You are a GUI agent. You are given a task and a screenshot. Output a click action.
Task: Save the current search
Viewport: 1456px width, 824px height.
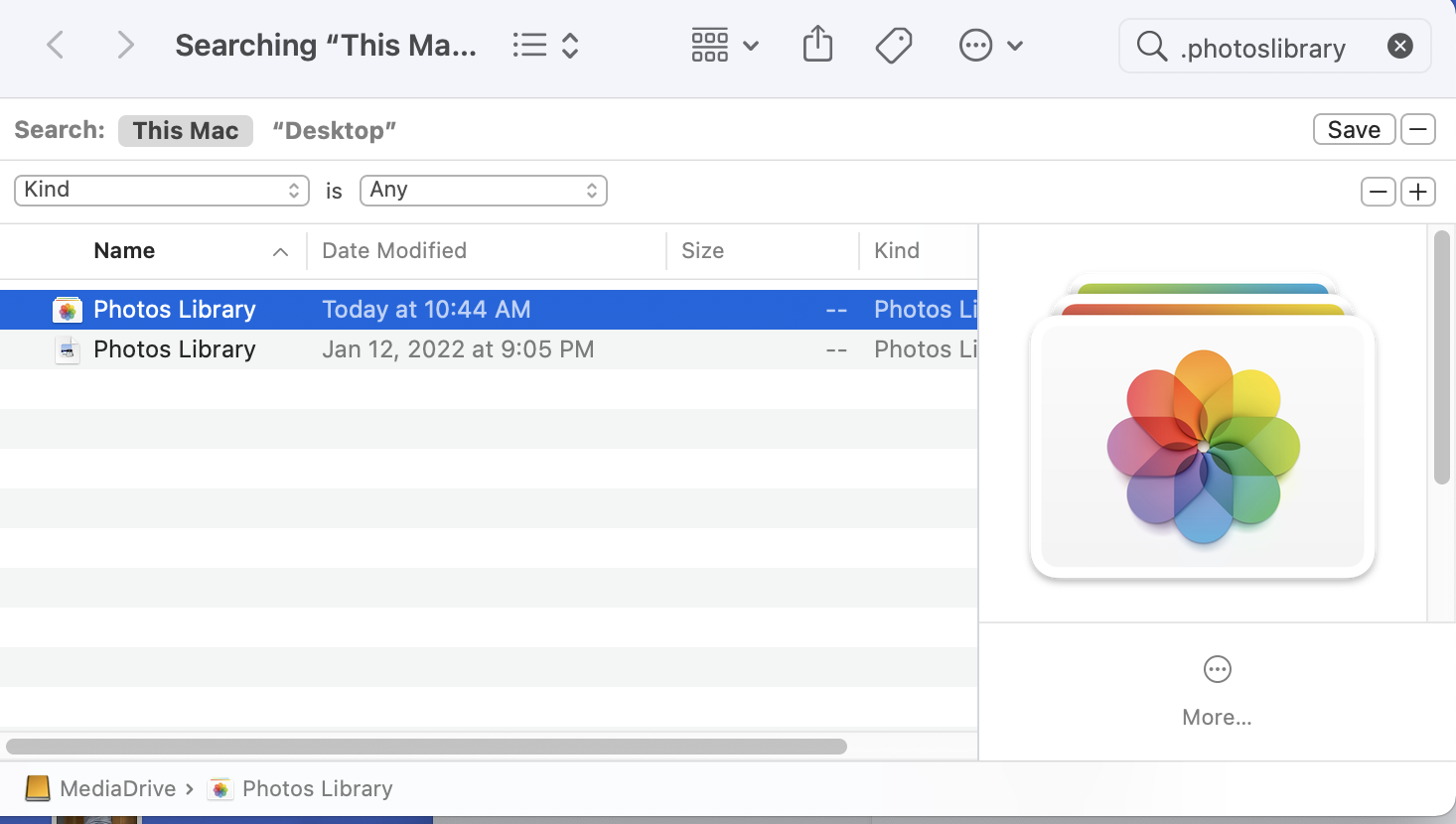[x=1354, y=130]
